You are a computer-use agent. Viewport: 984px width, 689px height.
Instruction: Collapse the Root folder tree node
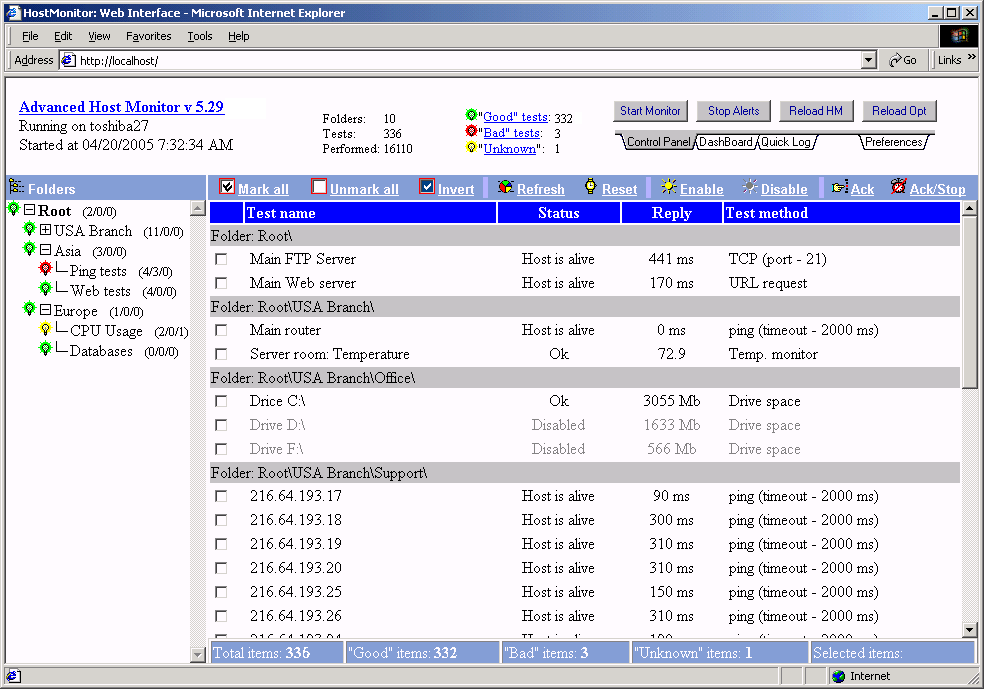click(29, 210)
